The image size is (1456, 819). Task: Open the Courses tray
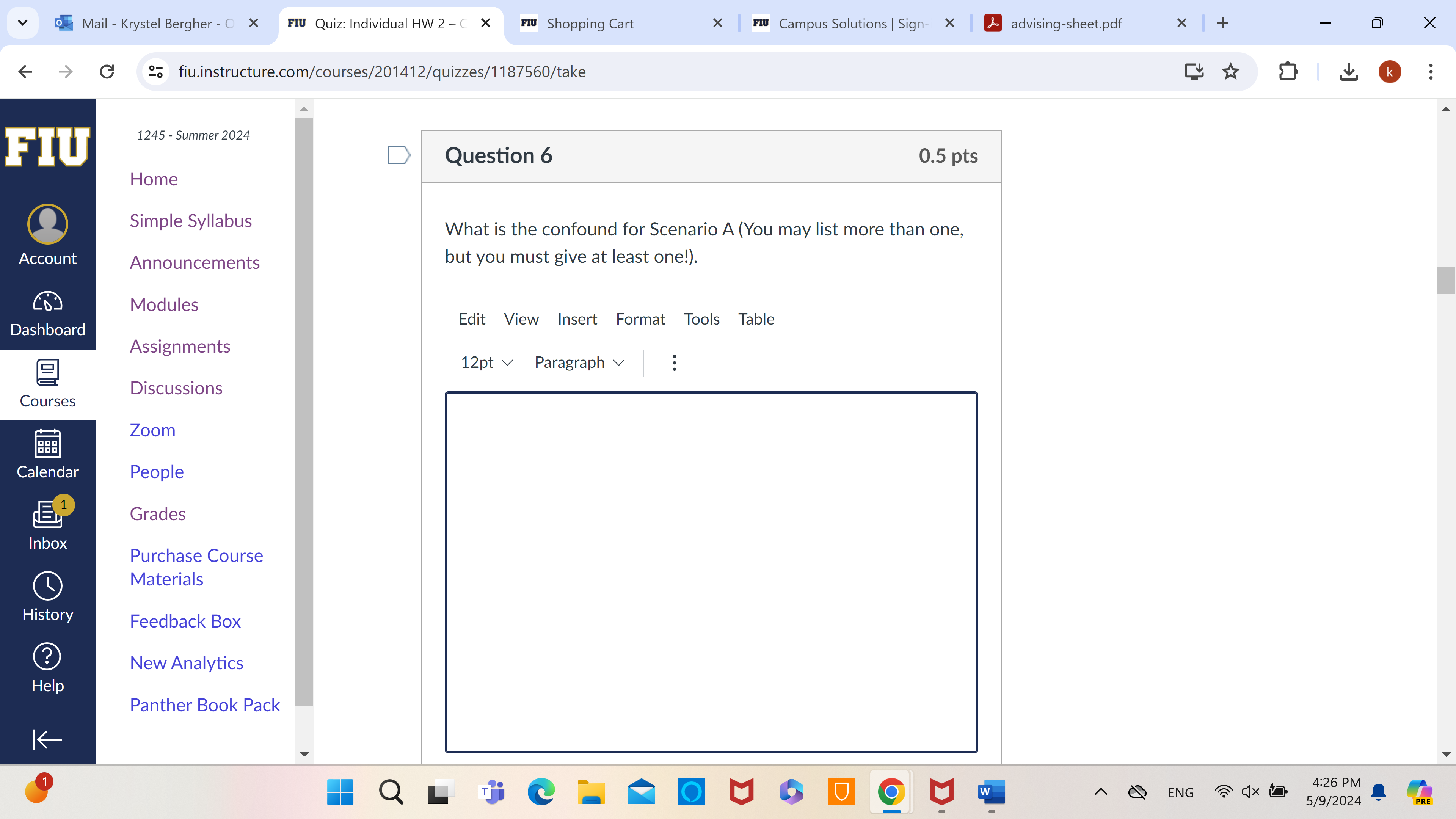coord(47,385)
